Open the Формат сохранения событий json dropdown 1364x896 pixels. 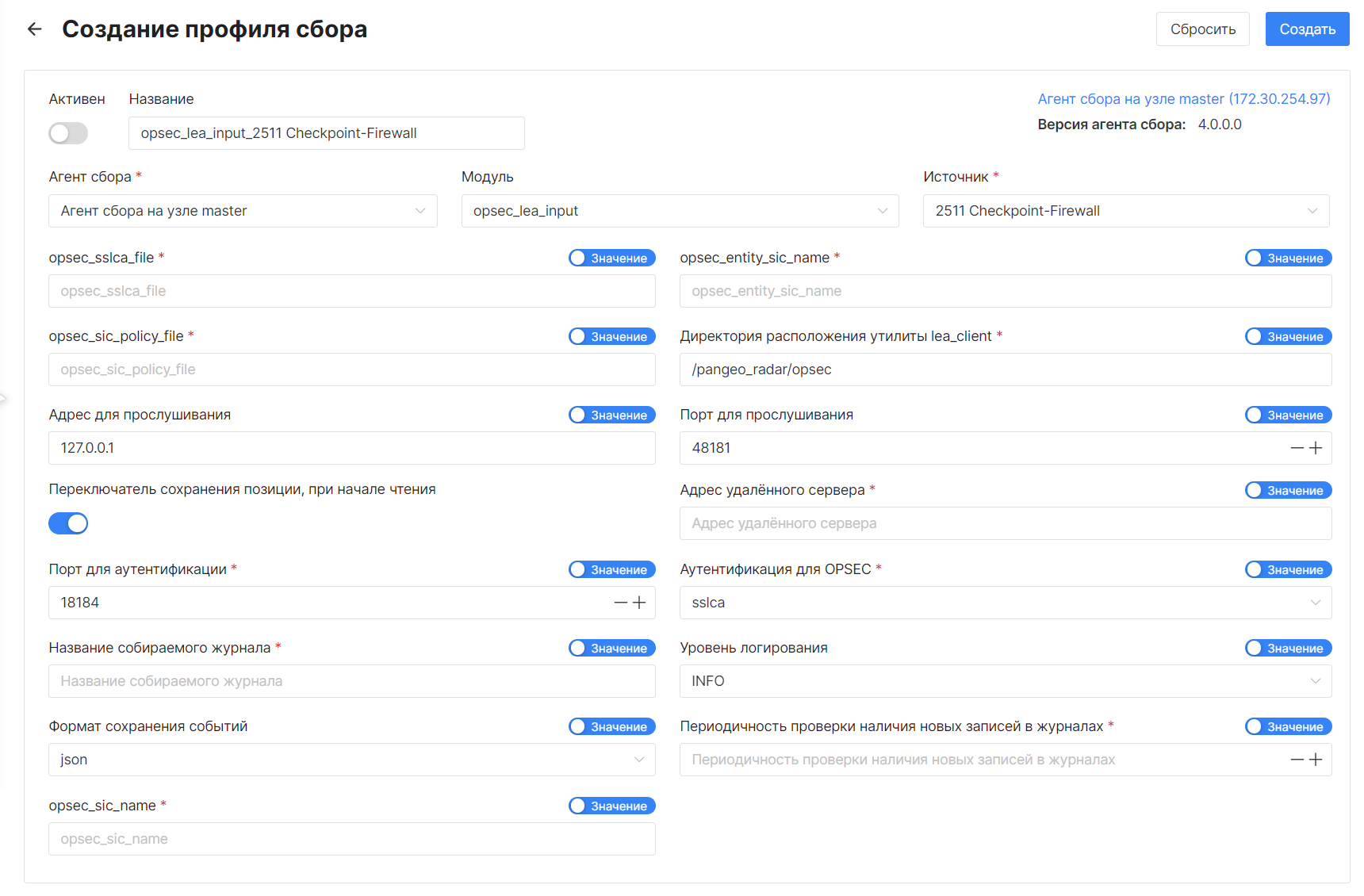tap(351, 760)
